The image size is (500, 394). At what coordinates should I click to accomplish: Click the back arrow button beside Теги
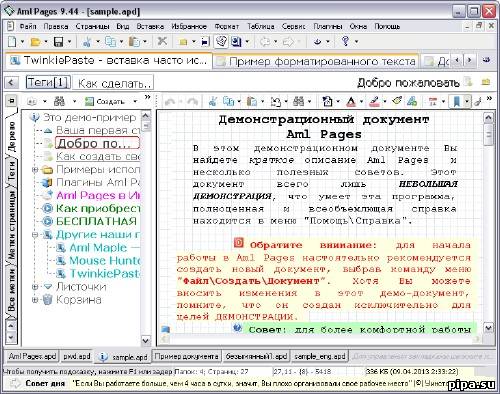tap(12, 82)
